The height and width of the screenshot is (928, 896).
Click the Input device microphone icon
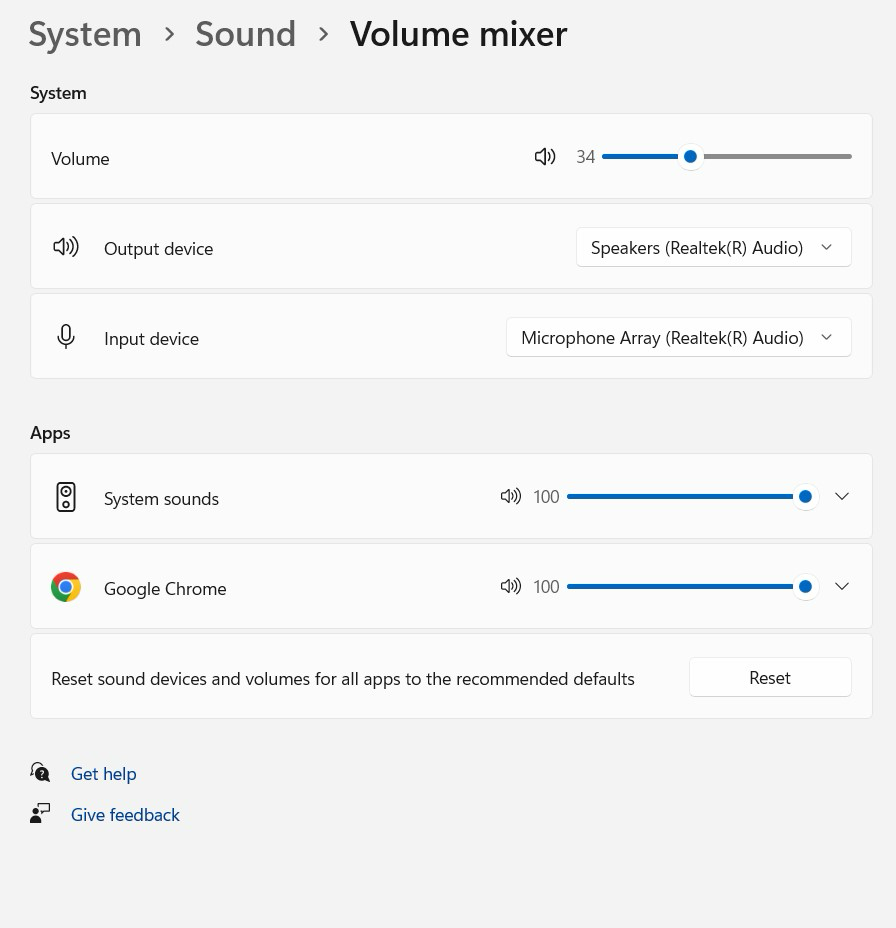pyautogui.click(x=66, y=337)
